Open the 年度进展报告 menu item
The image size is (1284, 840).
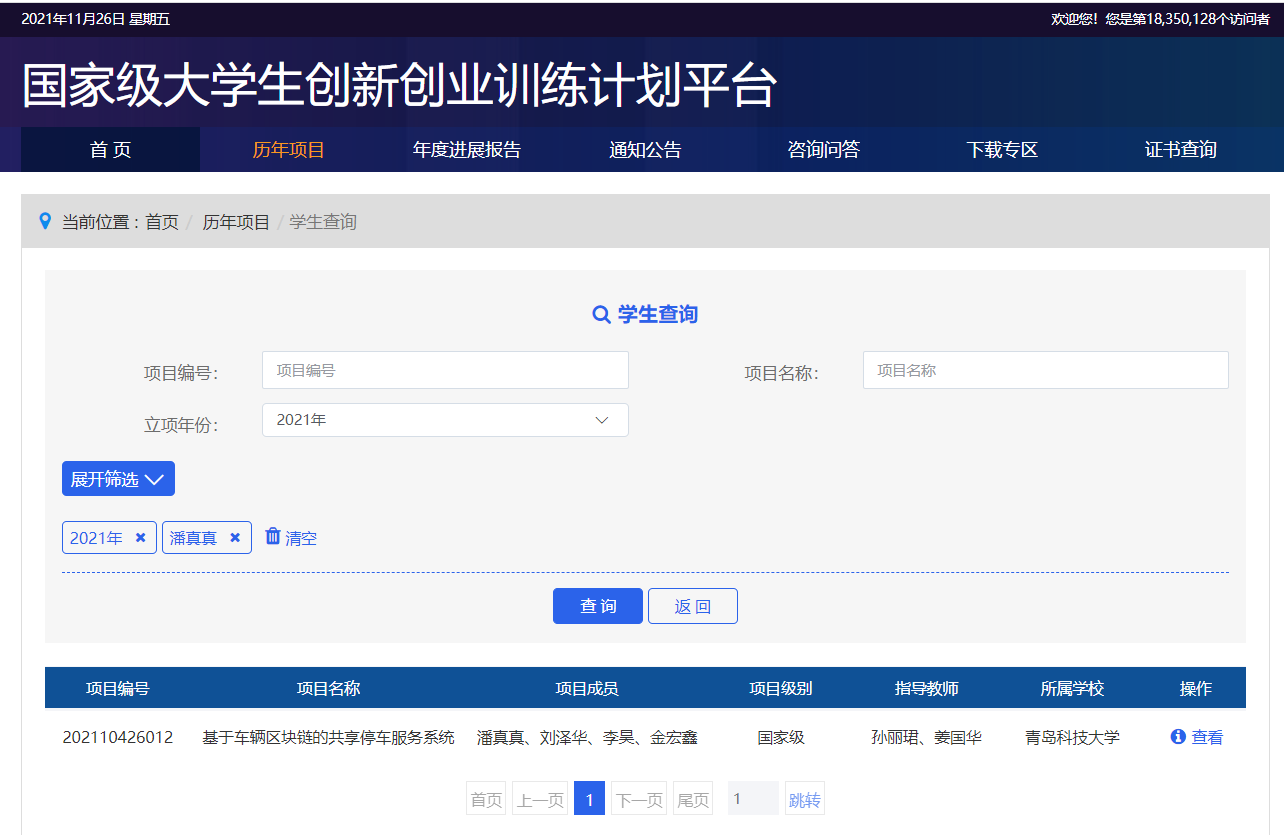click(x=467, y=150)
